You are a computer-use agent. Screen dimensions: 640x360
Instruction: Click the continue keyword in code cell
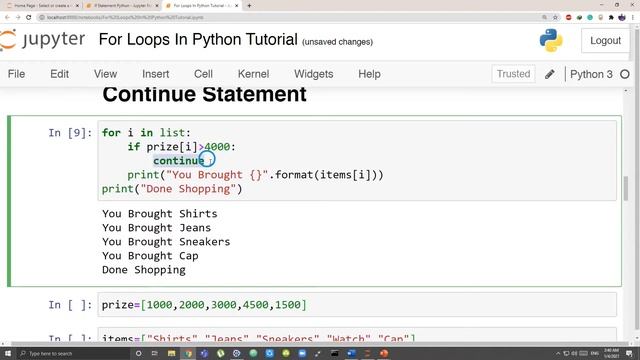click(x=179, y=161)
